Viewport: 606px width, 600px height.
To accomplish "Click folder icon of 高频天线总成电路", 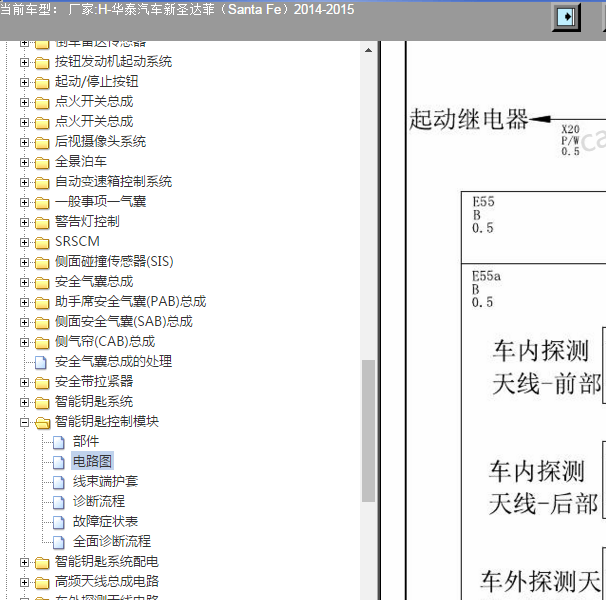I will [x=42, y=583].
